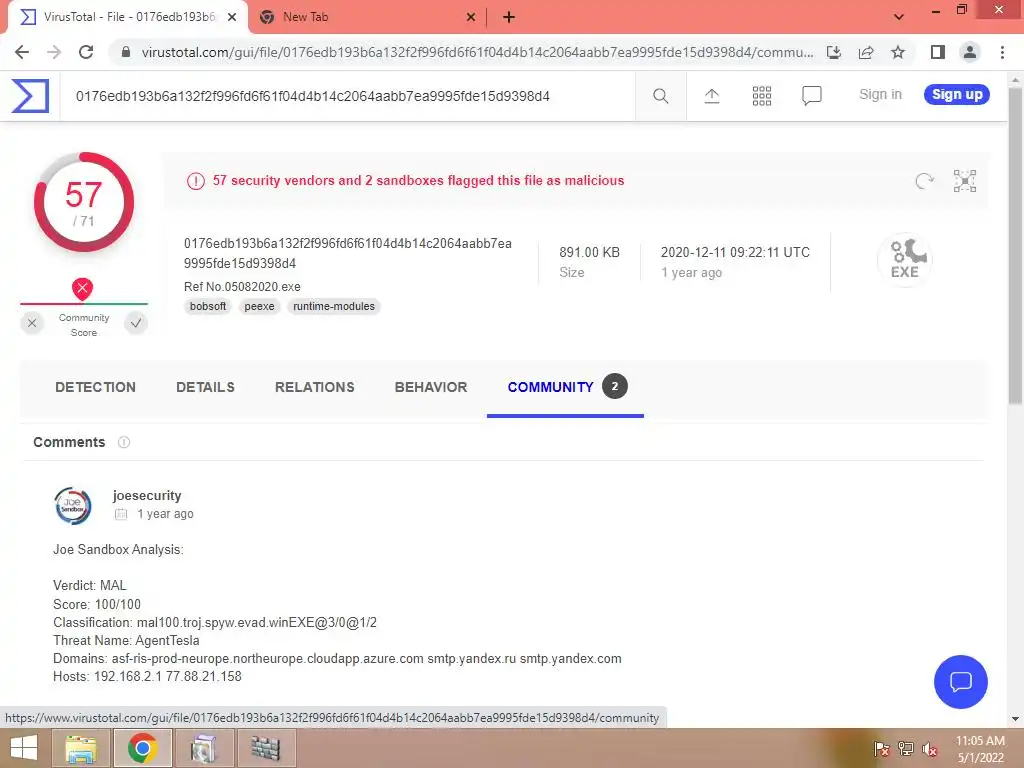
Task: Open the apps grid icon
Action: 761,96
